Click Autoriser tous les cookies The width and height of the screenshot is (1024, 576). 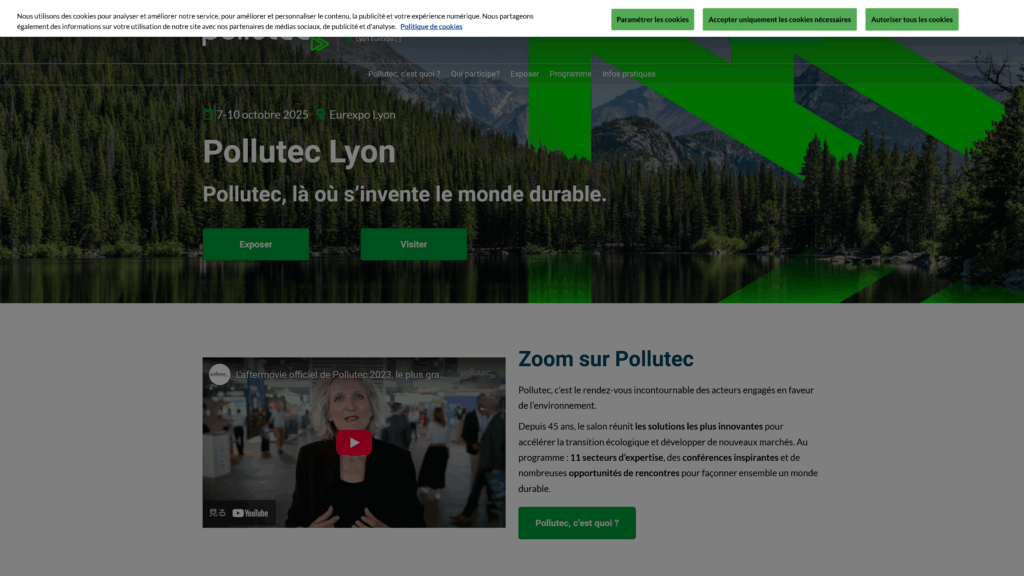(x=912, y=20)
